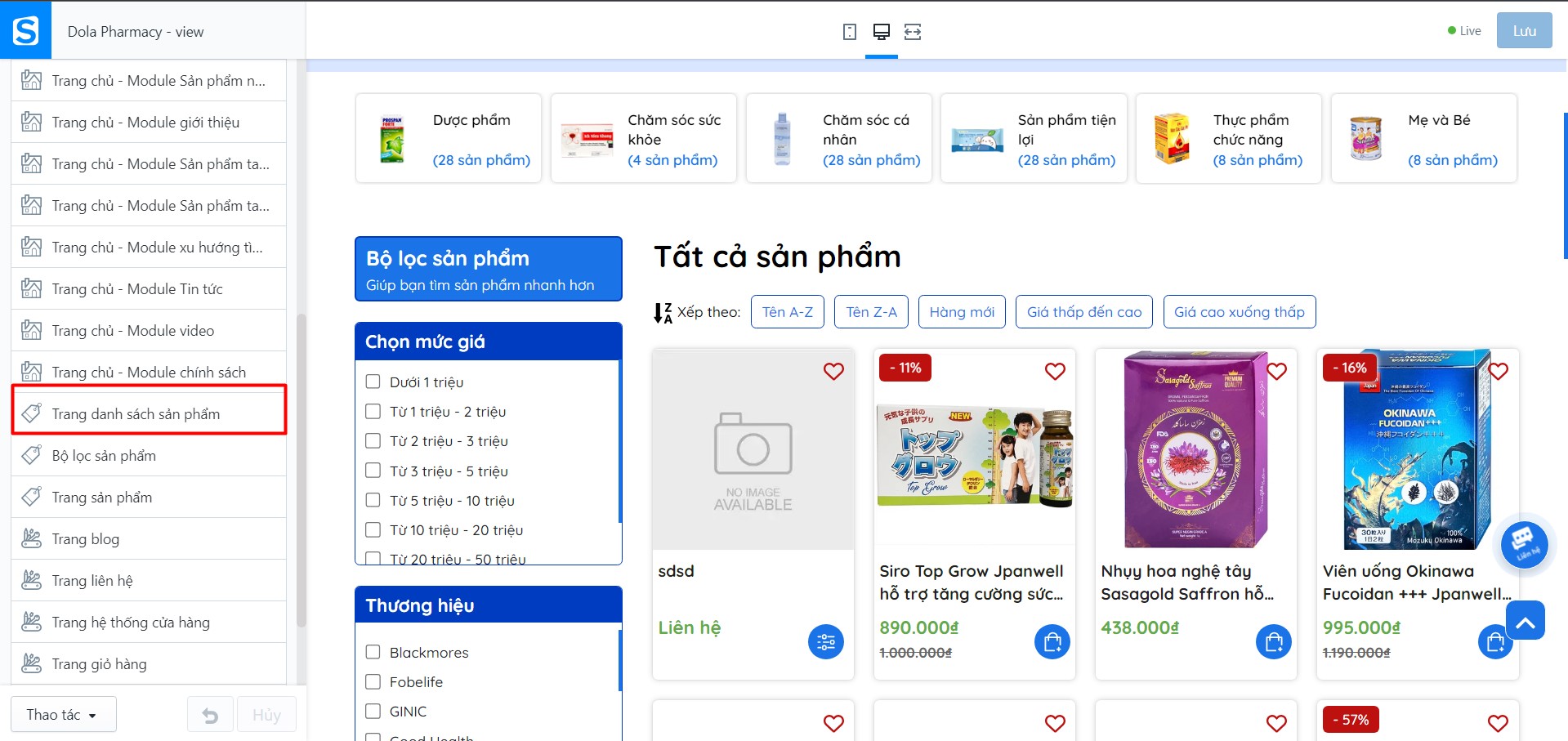Click the sdsd product title

[x=676, y=571]
